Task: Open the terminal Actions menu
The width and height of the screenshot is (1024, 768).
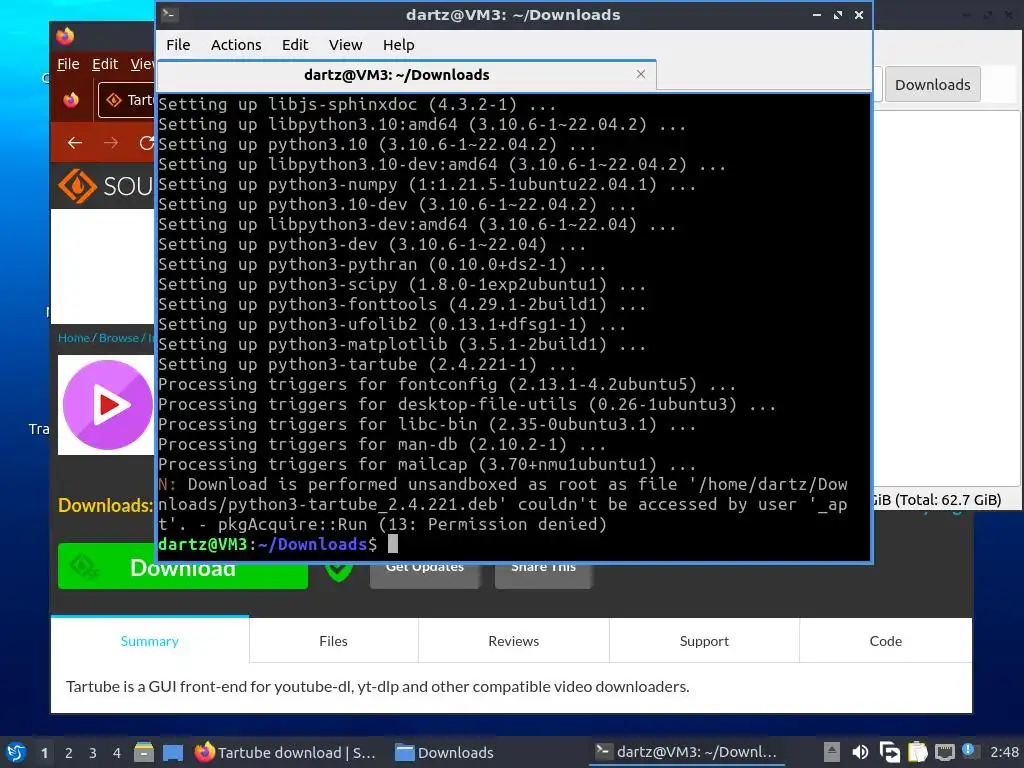Action: (x=236, y=45)
